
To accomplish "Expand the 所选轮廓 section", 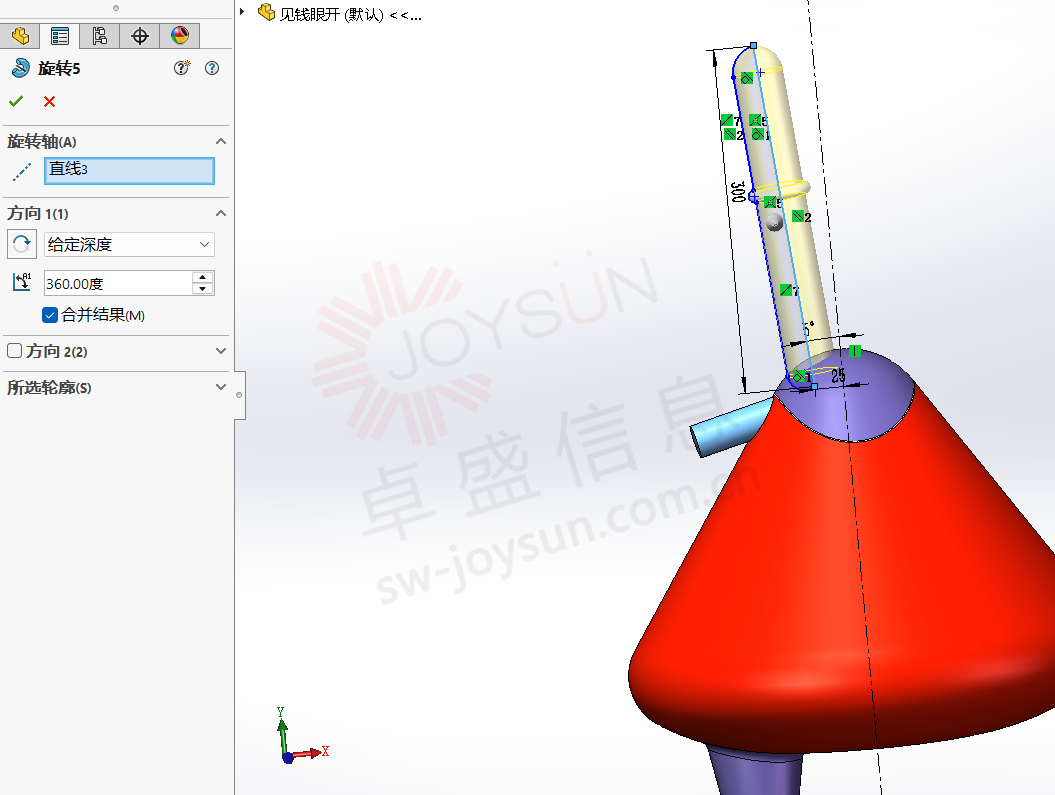I will pos(221,387).
